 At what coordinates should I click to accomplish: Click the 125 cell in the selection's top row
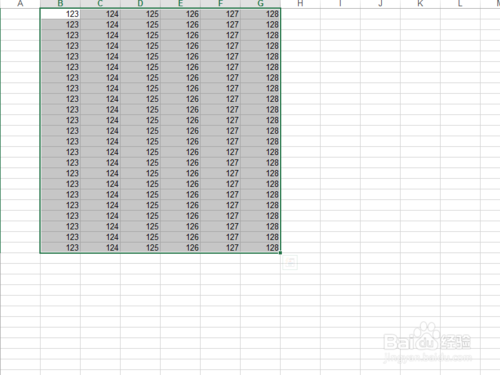140,14
